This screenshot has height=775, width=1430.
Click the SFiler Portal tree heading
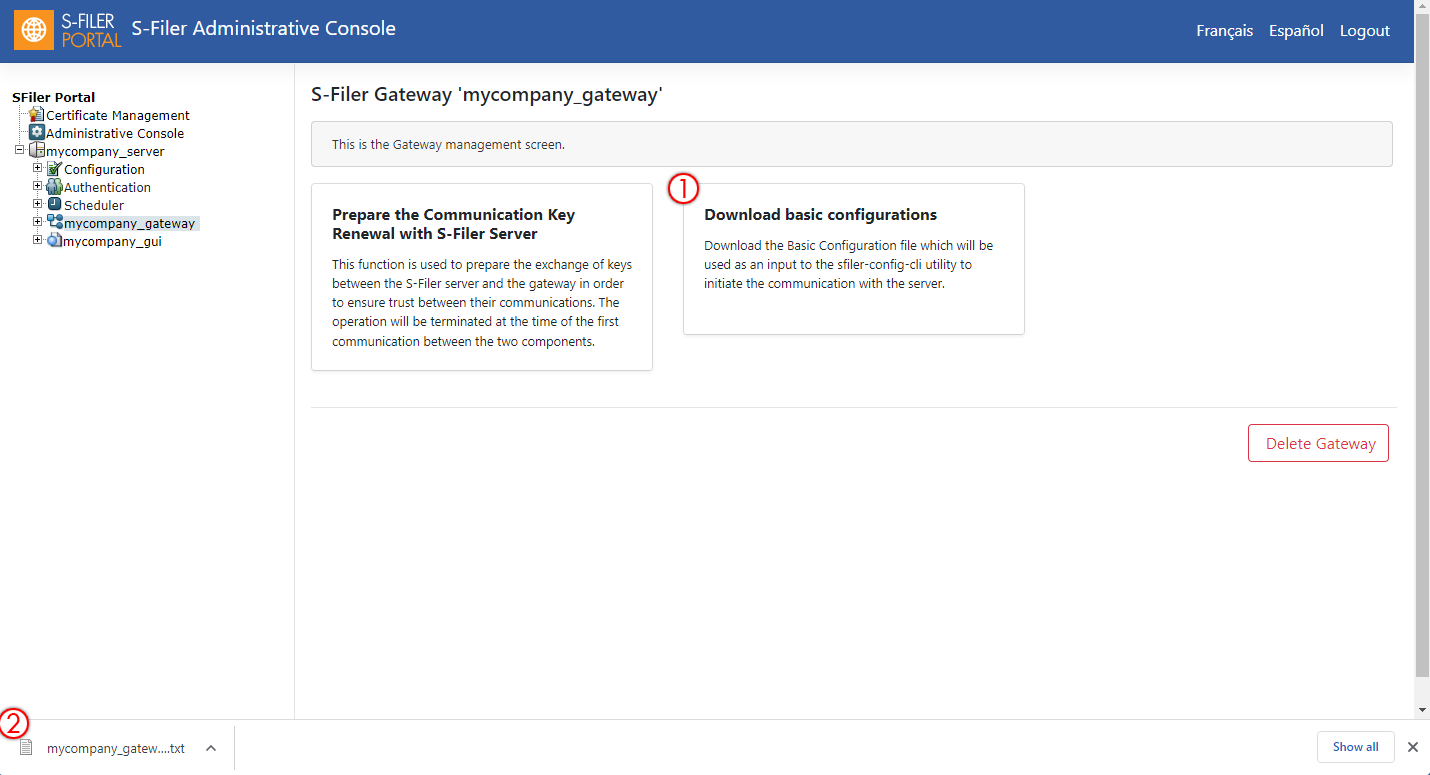[53, 97]
